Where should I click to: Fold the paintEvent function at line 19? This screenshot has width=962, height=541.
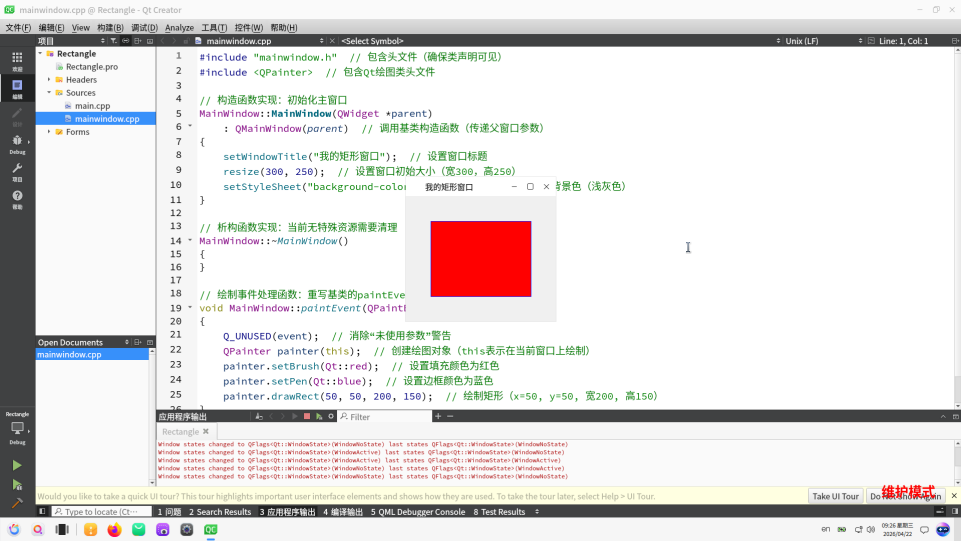pyautogui.click(x=190, y=307)
